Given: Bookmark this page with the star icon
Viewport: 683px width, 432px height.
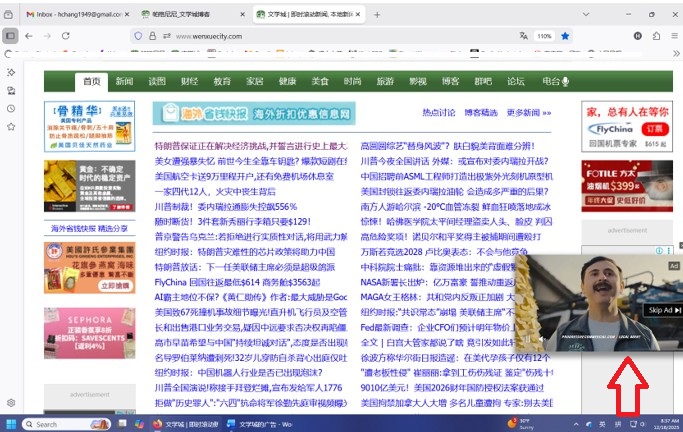Looking at the screenshot, I should [x=565, y=36].
